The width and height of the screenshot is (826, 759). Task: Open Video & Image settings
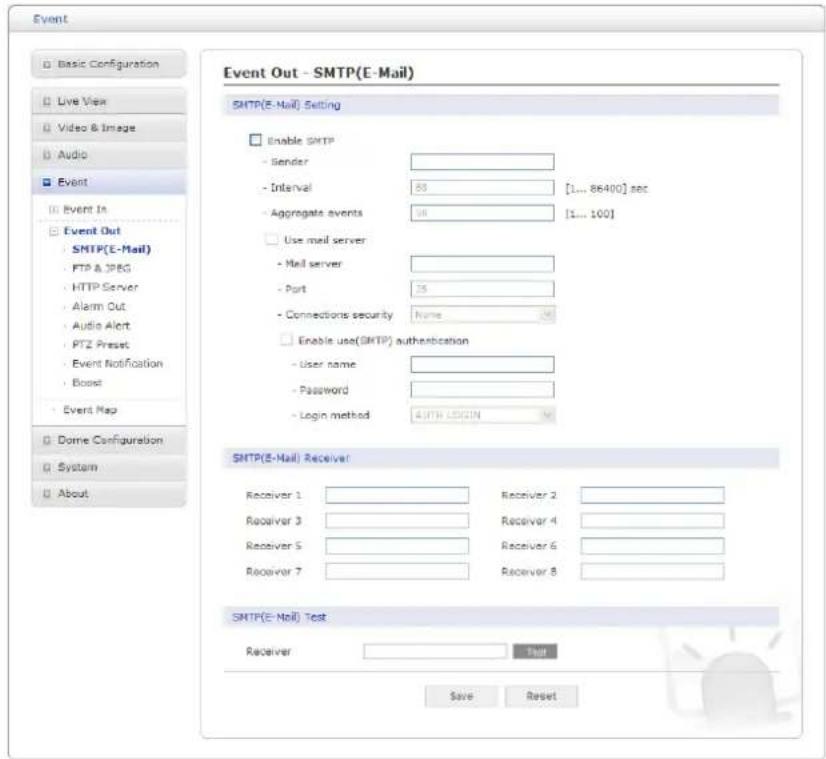tap(109, 128)
